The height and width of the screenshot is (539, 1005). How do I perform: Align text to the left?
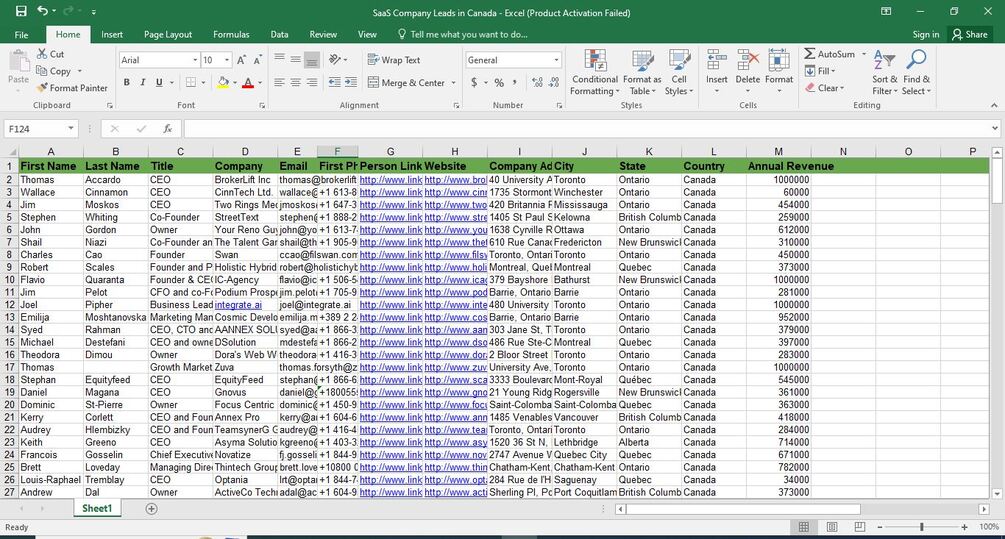point(279,82)
